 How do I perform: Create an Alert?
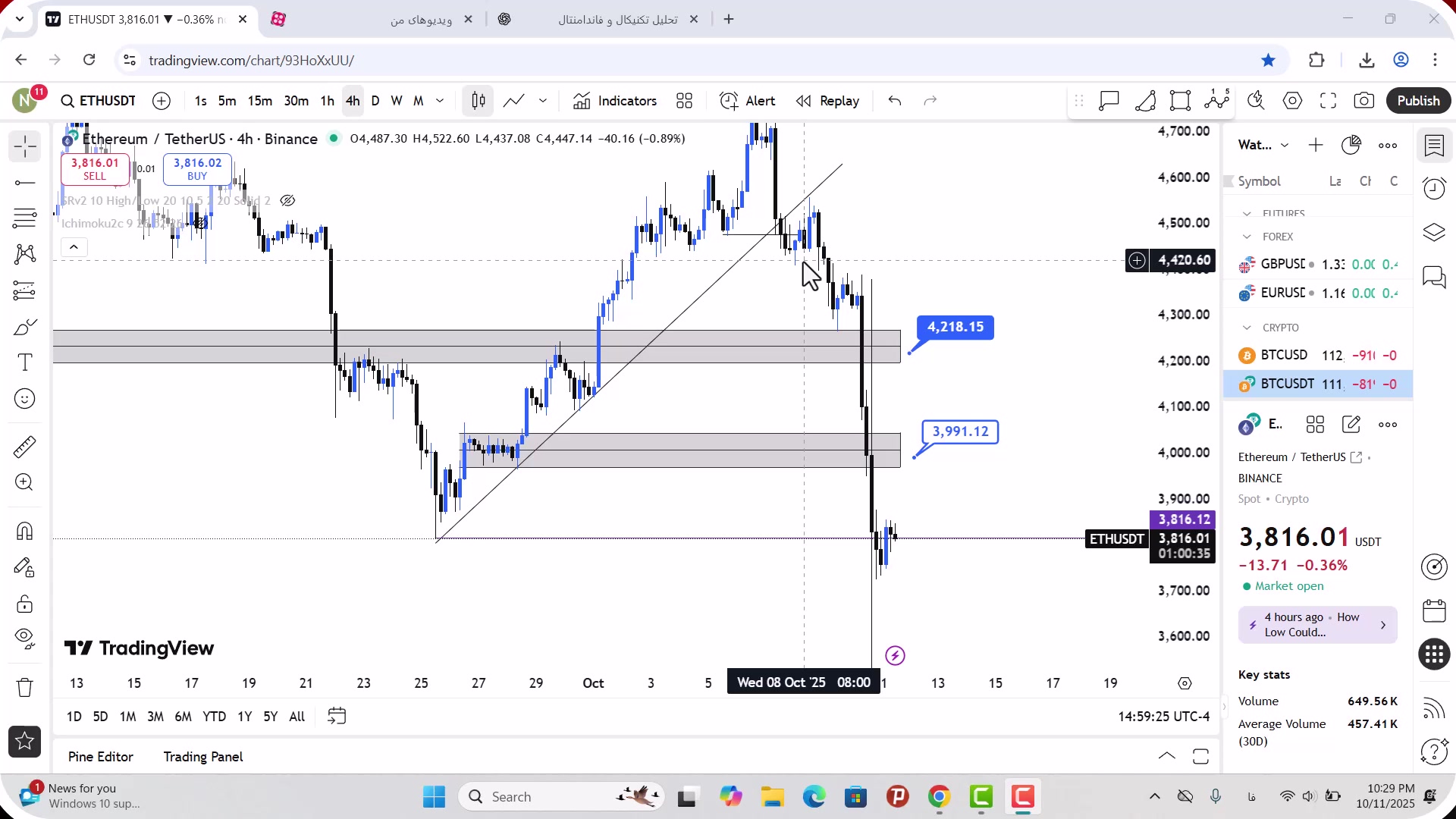(x=748, y=101)
